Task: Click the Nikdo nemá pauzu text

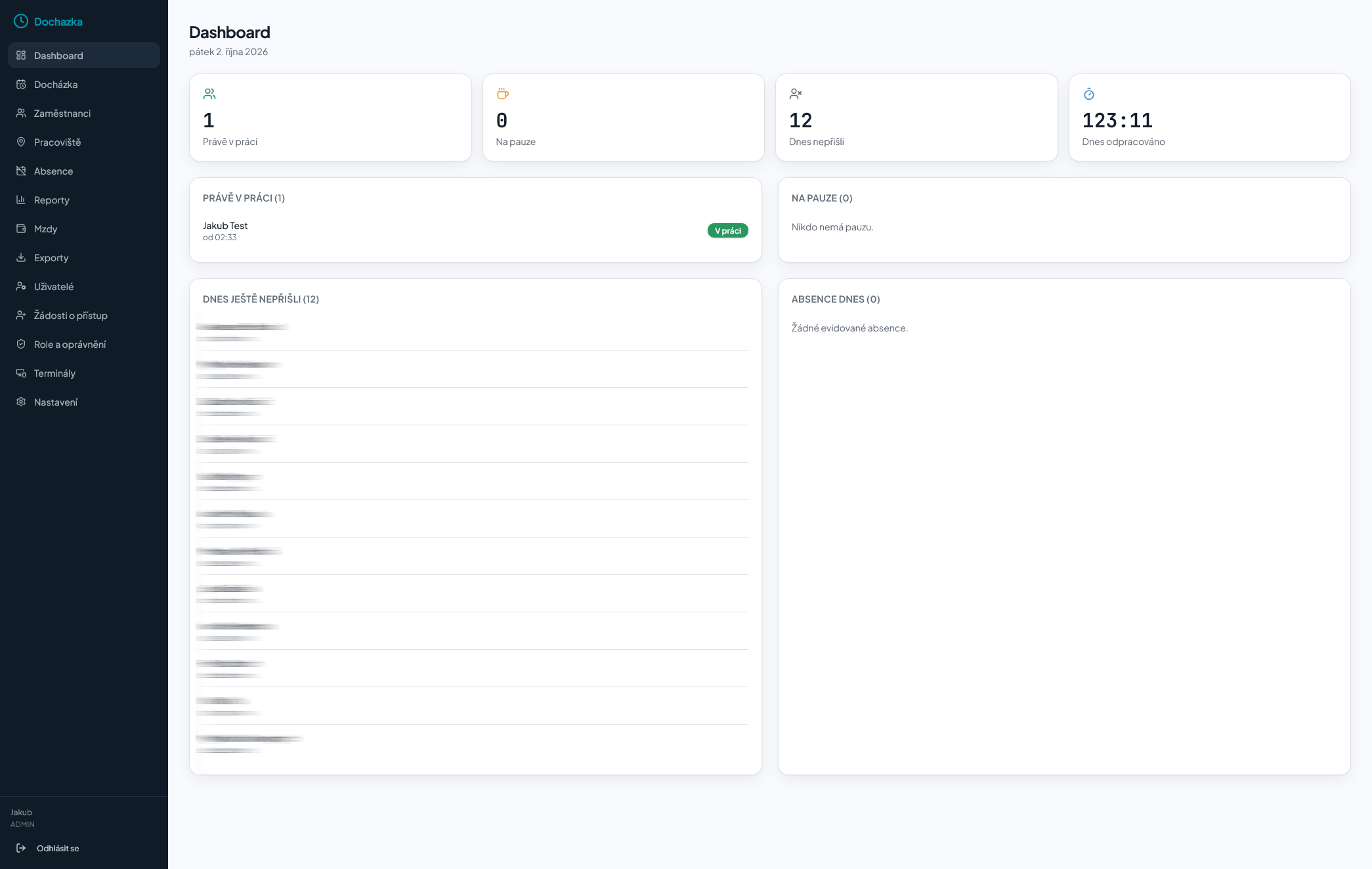Action: [832, 227]
